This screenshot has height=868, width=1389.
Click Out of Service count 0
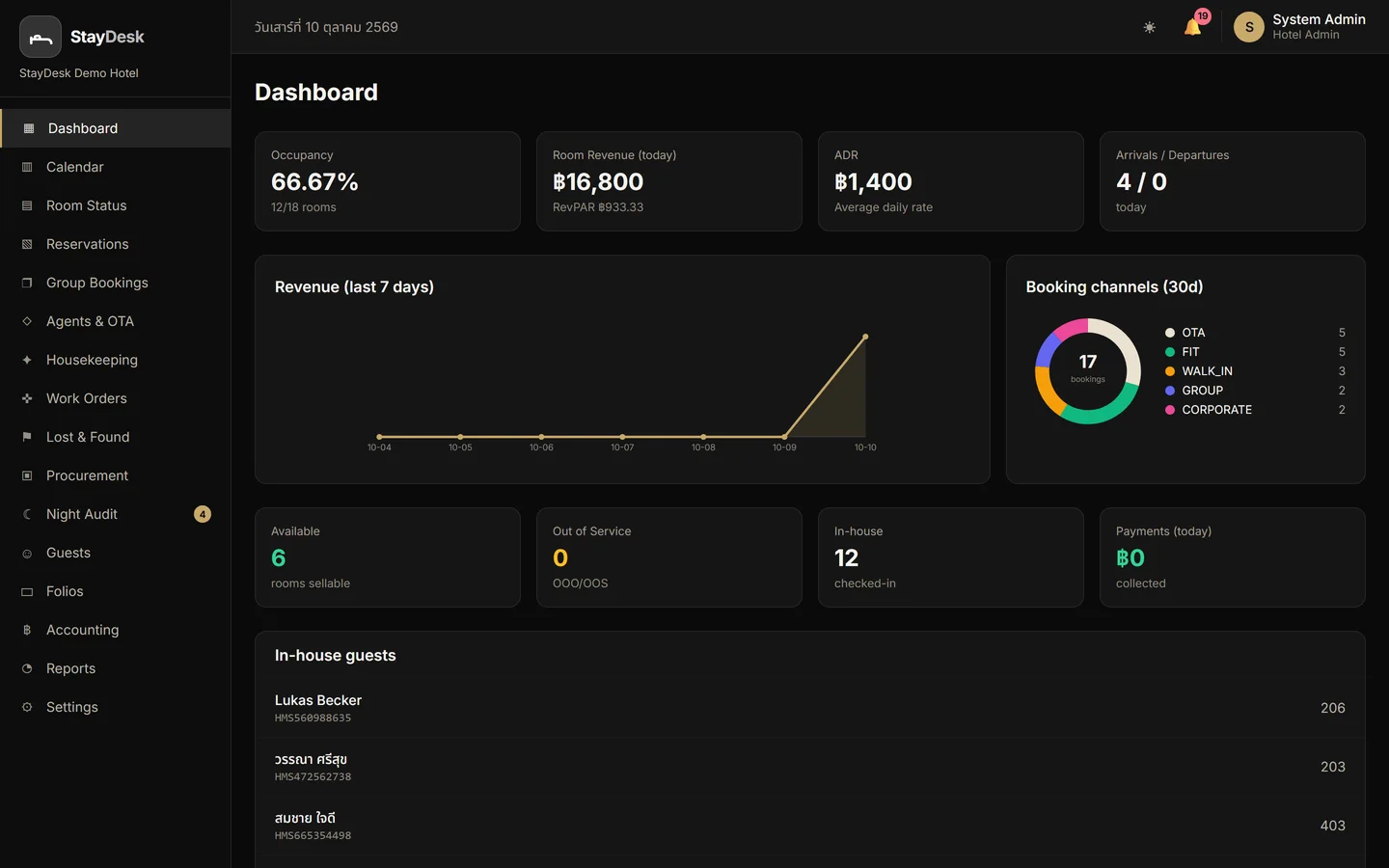(x=560, y=557)
